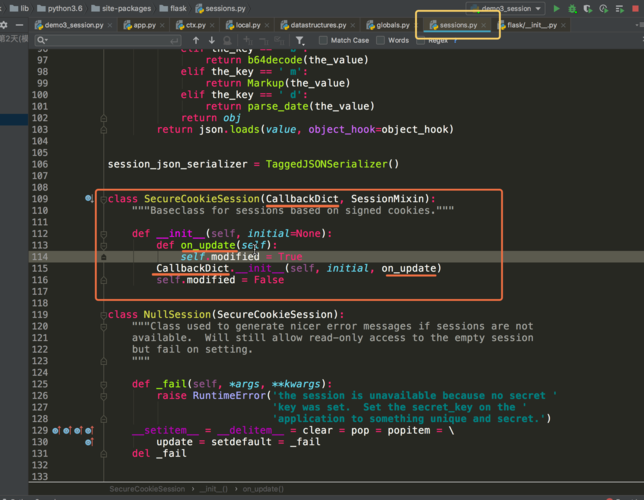This screenshot has height=500, width=644.
Task: Click the concurrency diagram run icon
Action: (x=619, y=9)
